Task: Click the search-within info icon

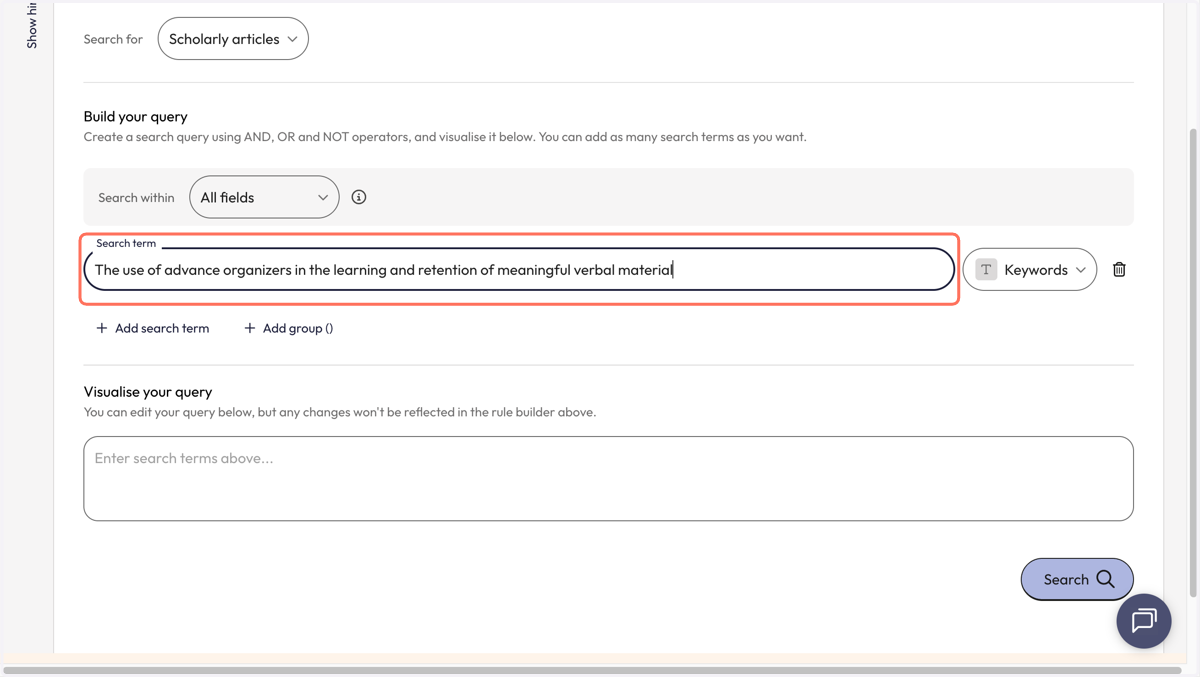Action: click(x=359, y=197)
